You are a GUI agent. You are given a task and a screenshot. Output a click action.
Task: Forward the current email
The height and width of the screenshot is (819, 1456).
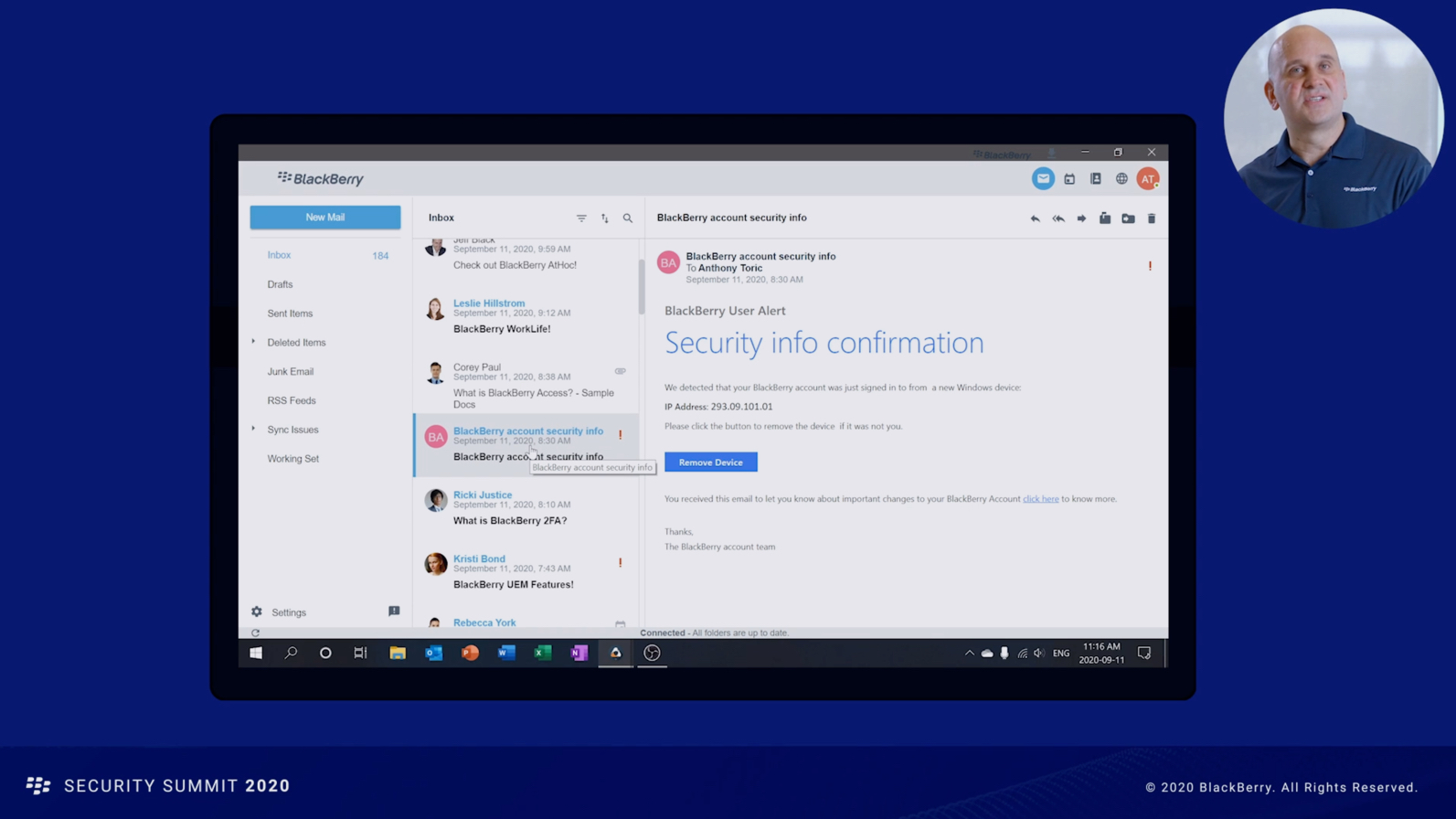[1081, 218]
